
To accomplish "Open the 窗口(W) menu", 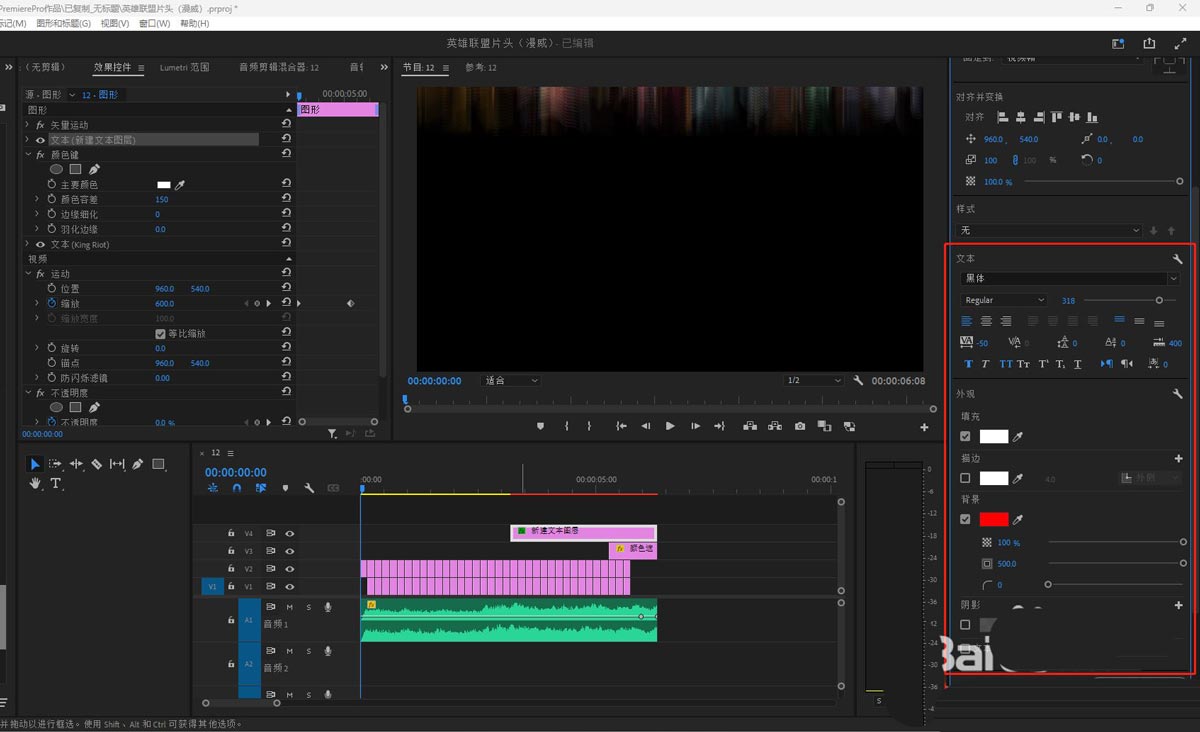I will click(154, 23).
